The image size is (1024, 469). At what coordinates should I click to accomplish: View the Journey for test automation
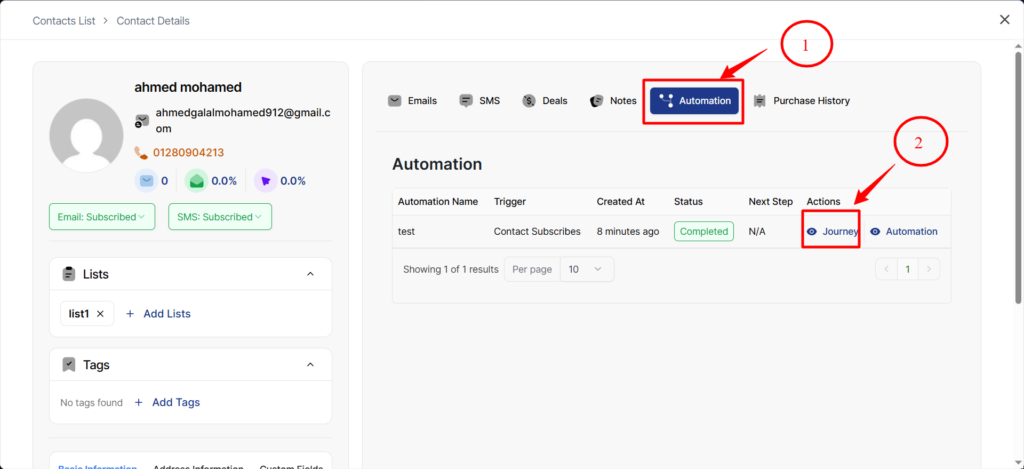tap(833, 231)
